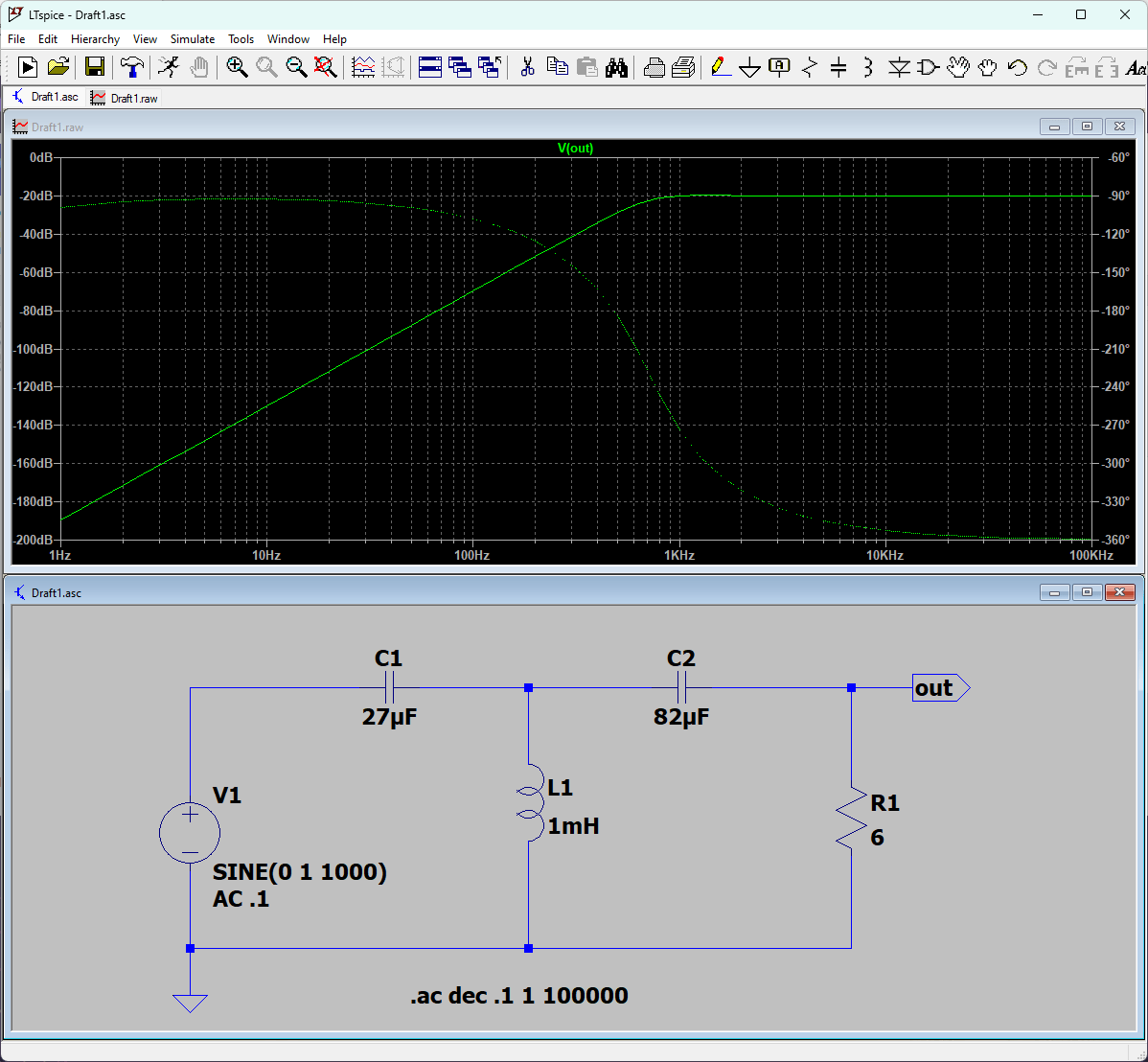Save the schematic with the floppy icon

(95, 67)
